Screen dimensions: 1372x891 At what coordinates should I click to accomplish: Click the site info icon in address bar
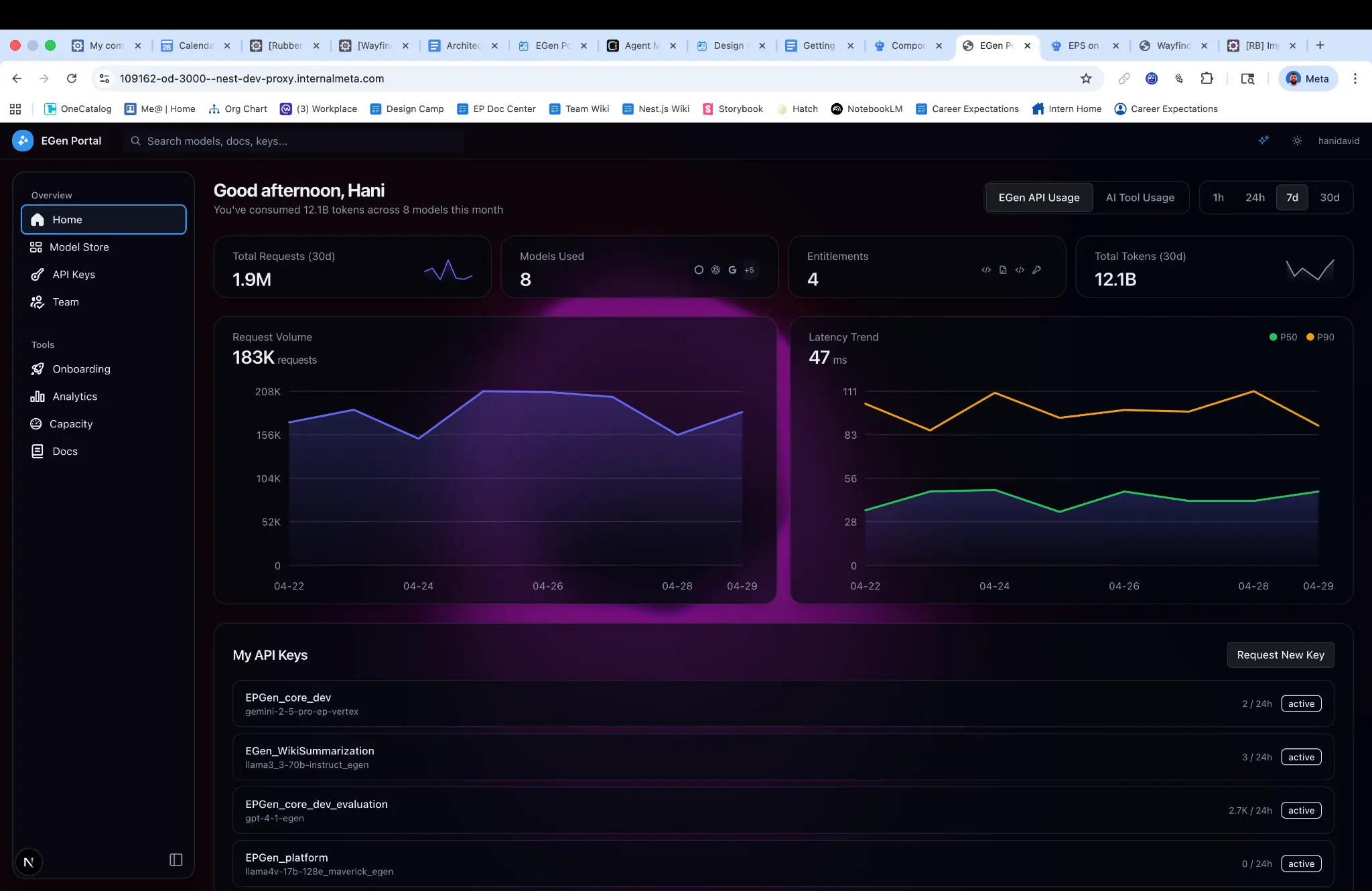(105, 78)
